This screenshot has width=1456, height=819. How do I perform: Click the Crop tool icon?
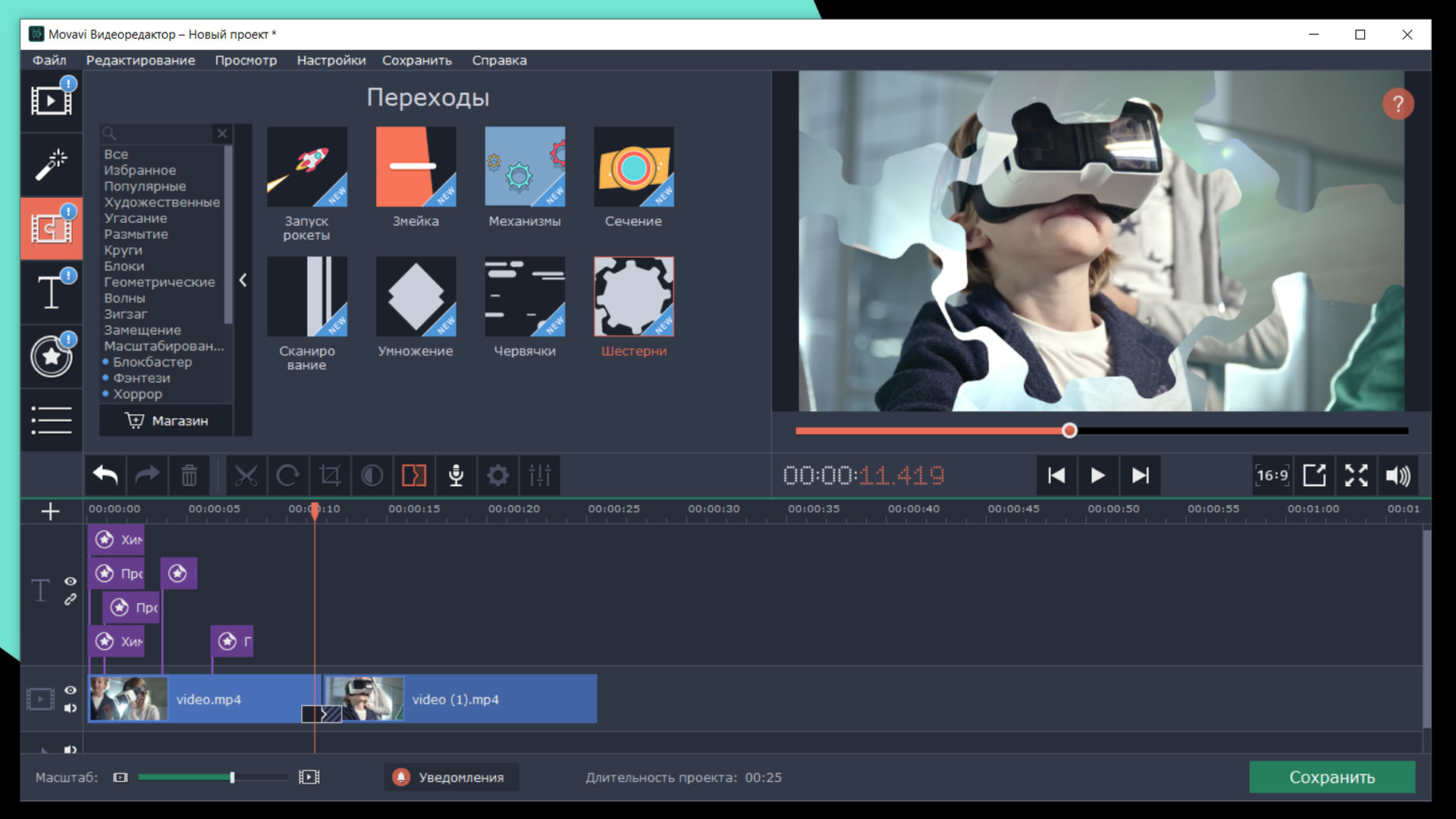[x=330, y=475]
